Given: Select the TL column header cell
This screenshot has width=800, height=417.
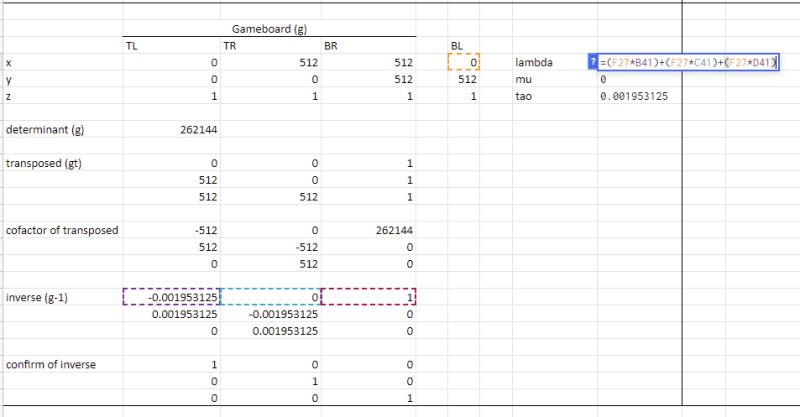Looking at the screenshot, I should 172,45.
